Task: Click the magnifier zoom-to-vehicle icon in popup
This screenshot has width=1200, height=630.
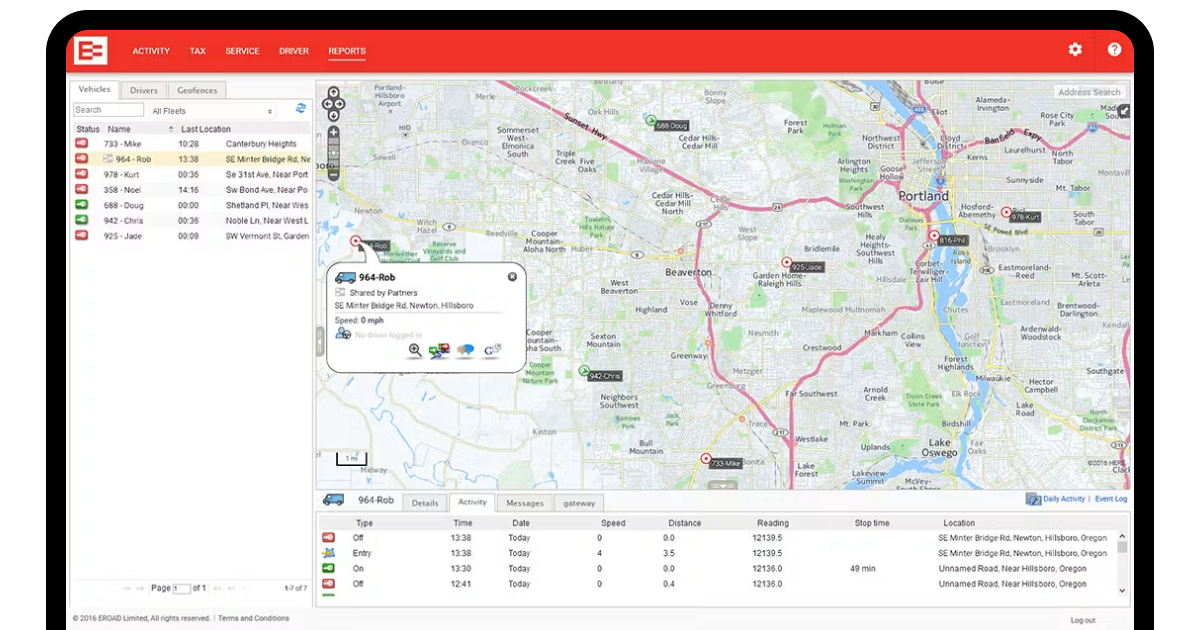Action: coord(414,351)
